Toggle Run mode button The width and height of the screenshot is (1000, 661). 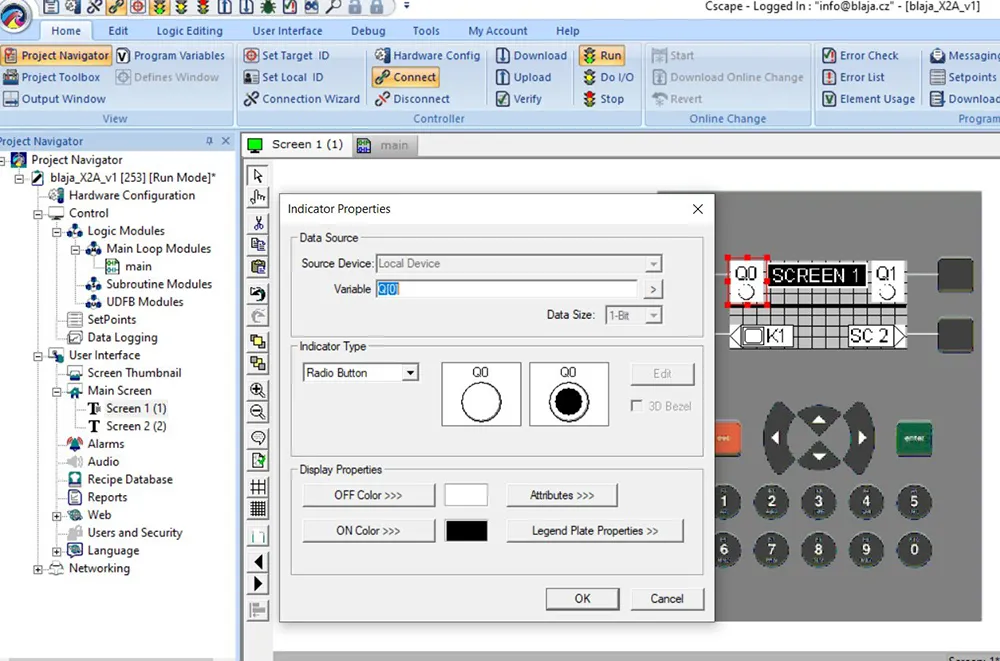click(x=602, y=56)
